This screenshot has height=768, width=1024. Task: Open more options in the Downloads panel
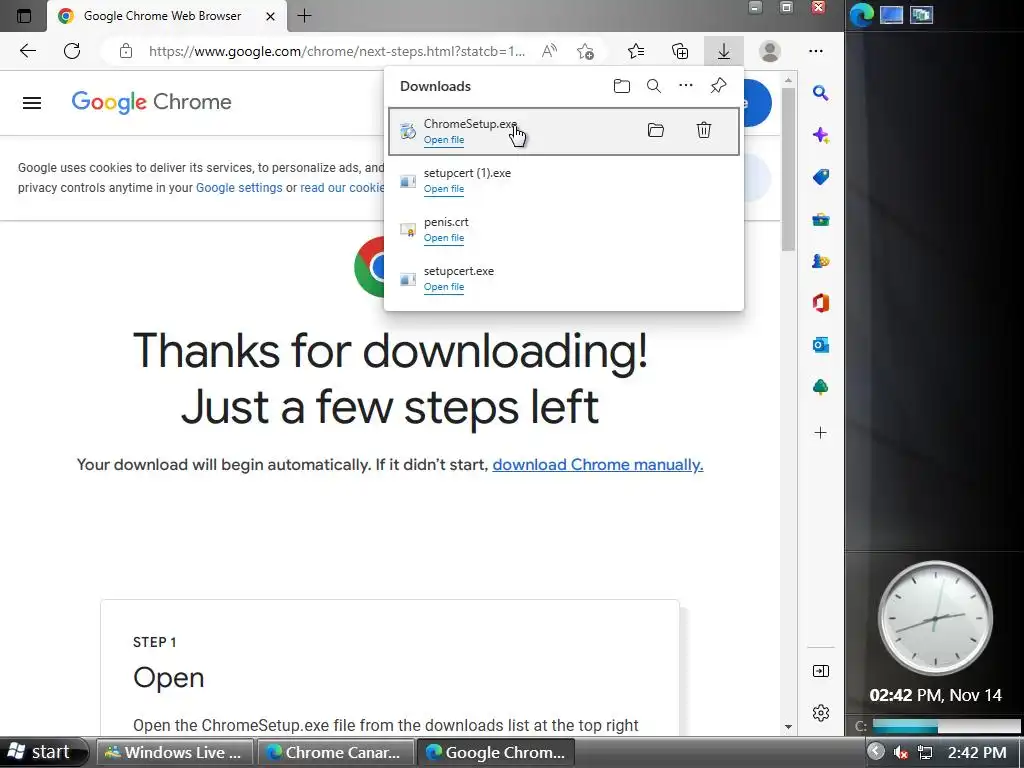click(686, 86)
